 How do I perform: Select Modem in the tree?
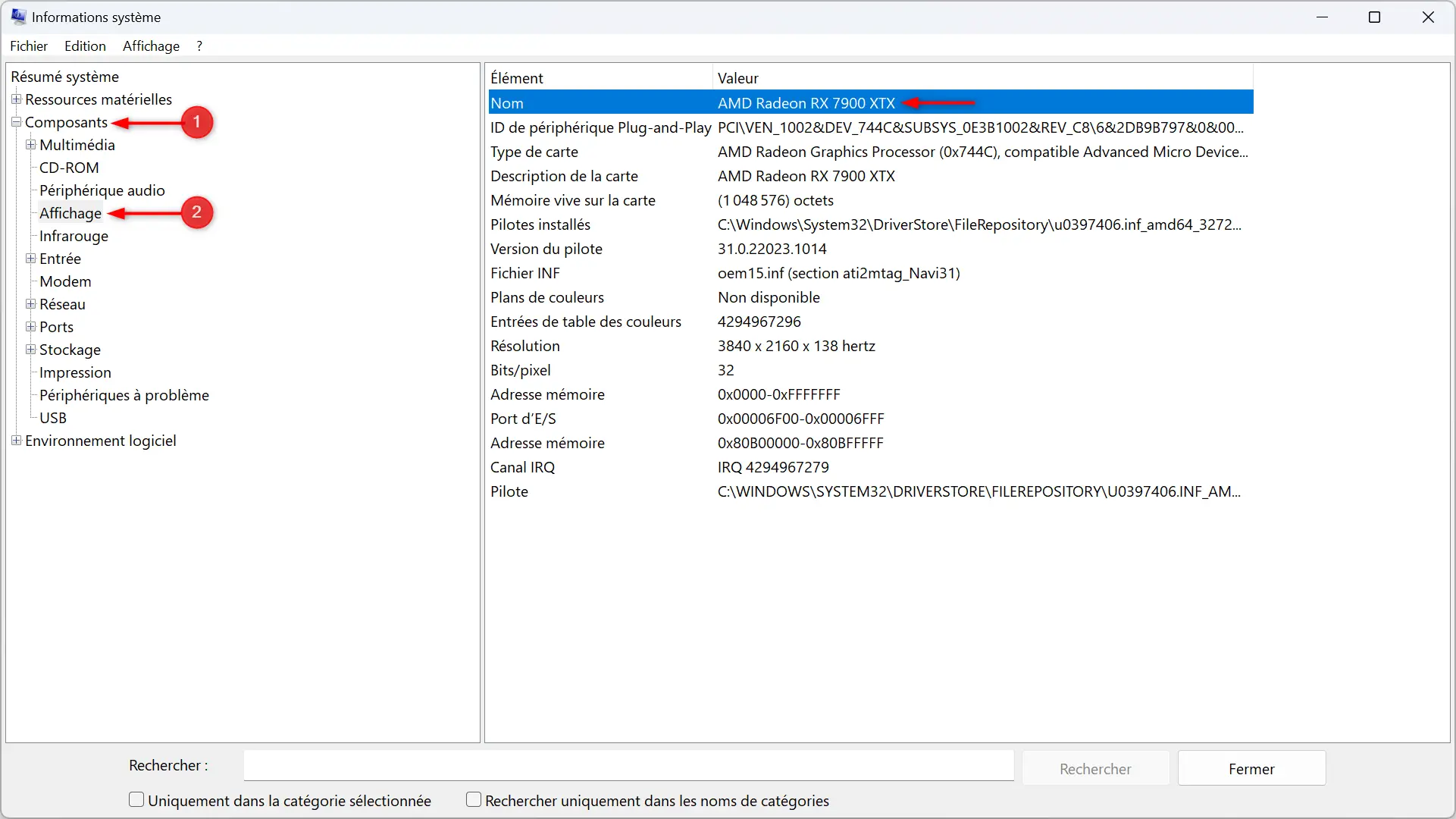(65, 281)
